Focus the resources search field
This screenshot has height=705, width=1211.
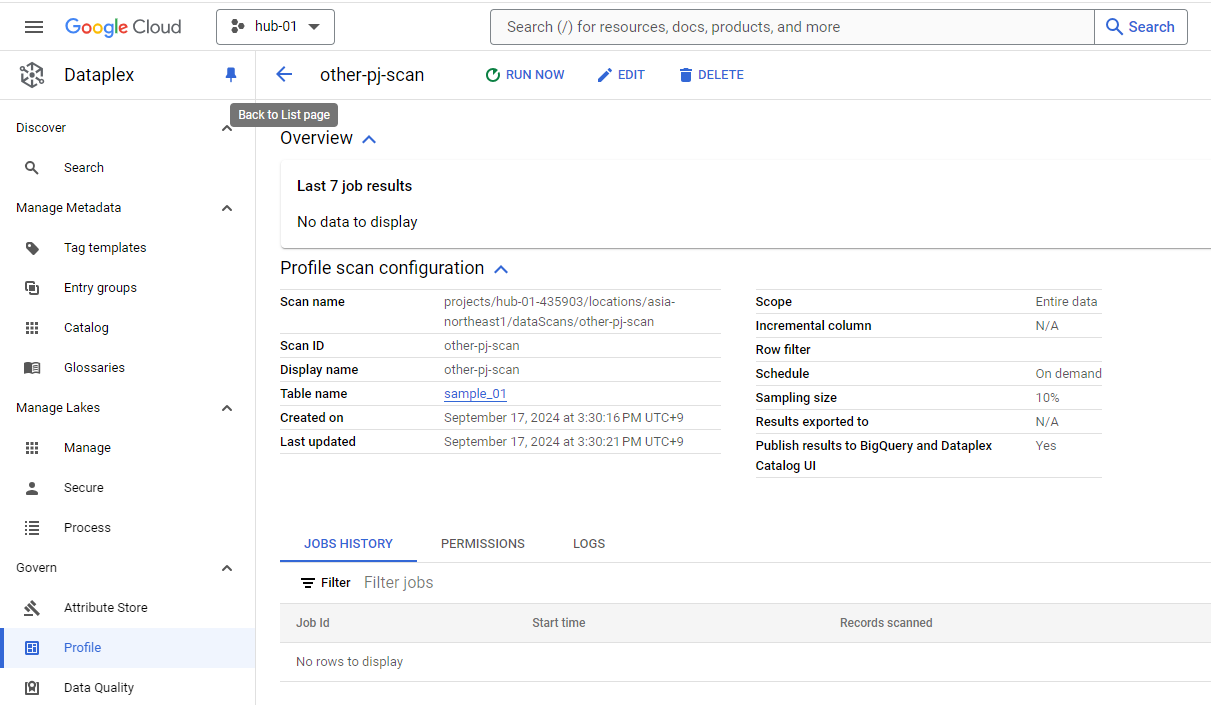(792, 27)
